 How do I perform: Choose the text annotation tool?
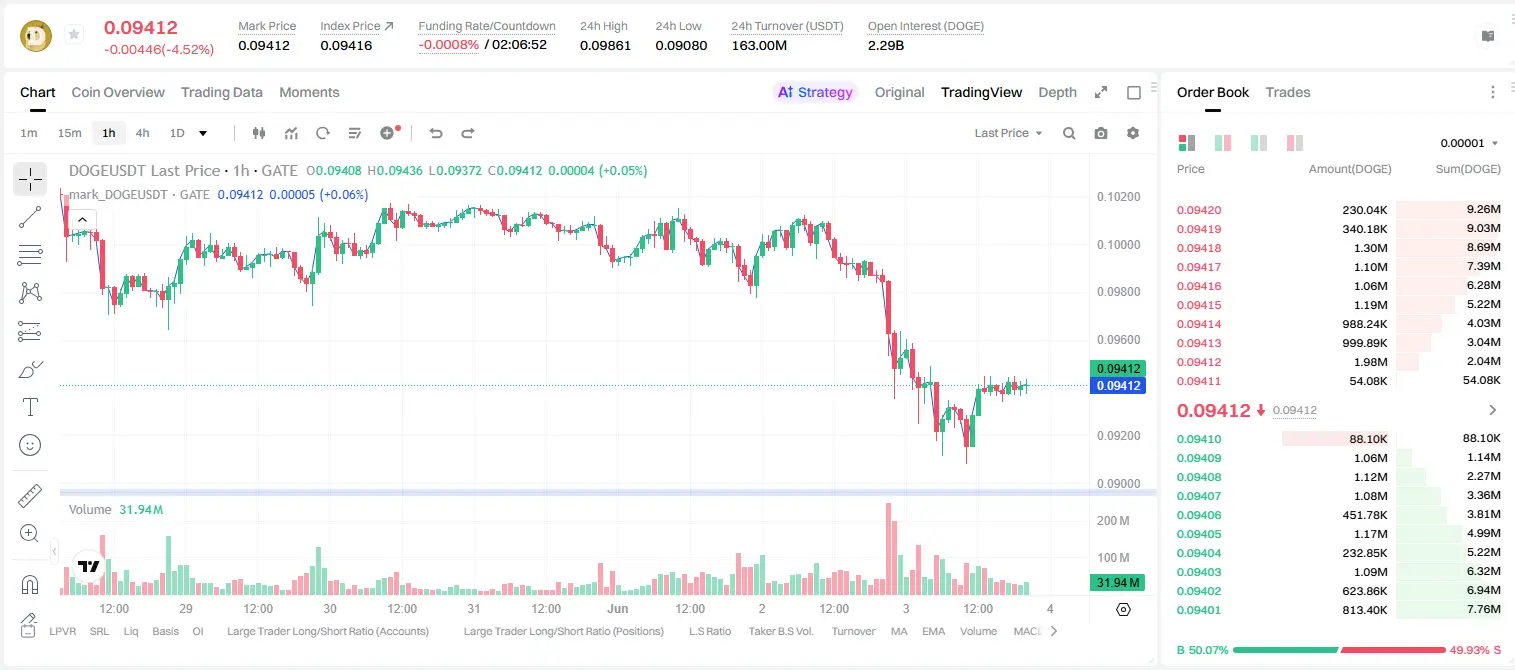tap(30, 407)
